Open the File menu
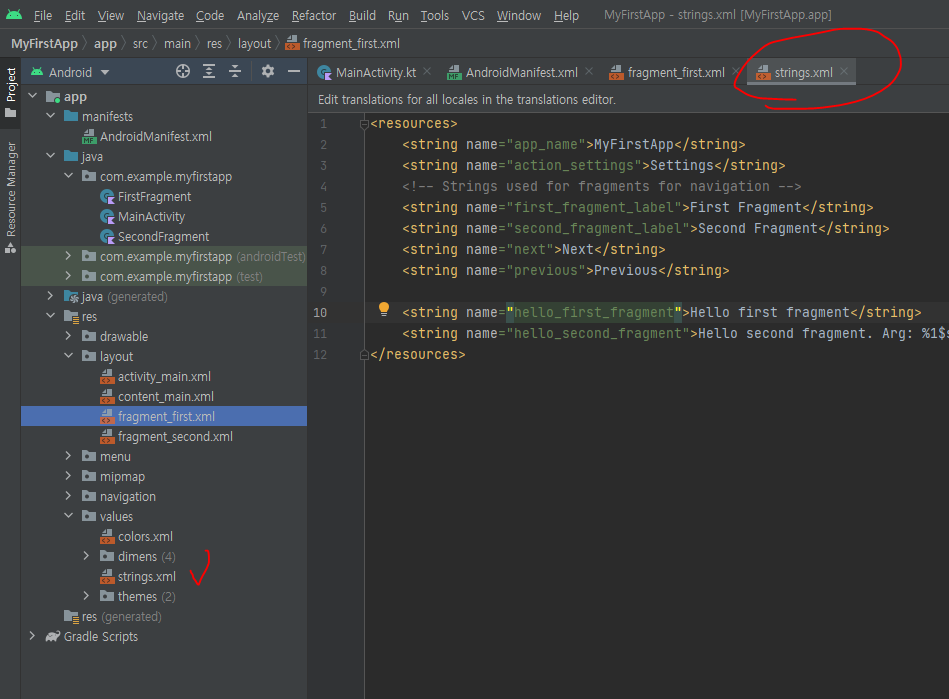 click(x=42, y=15)
